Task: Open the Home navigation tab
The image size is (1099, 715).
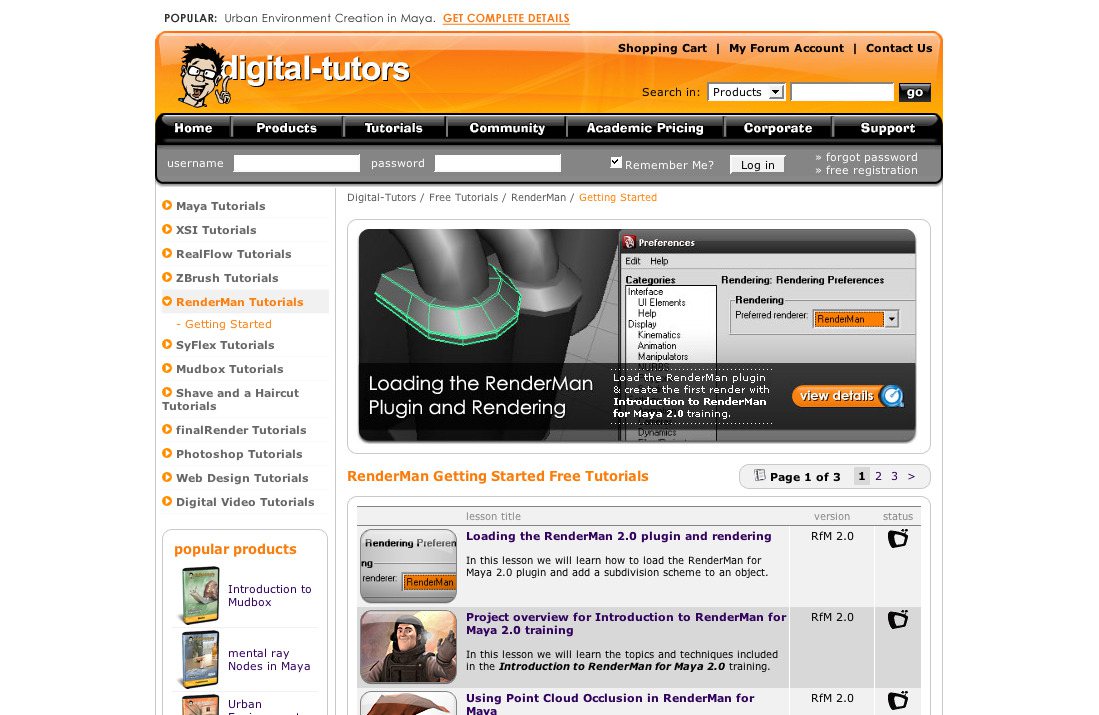Action: coord(193,128)
